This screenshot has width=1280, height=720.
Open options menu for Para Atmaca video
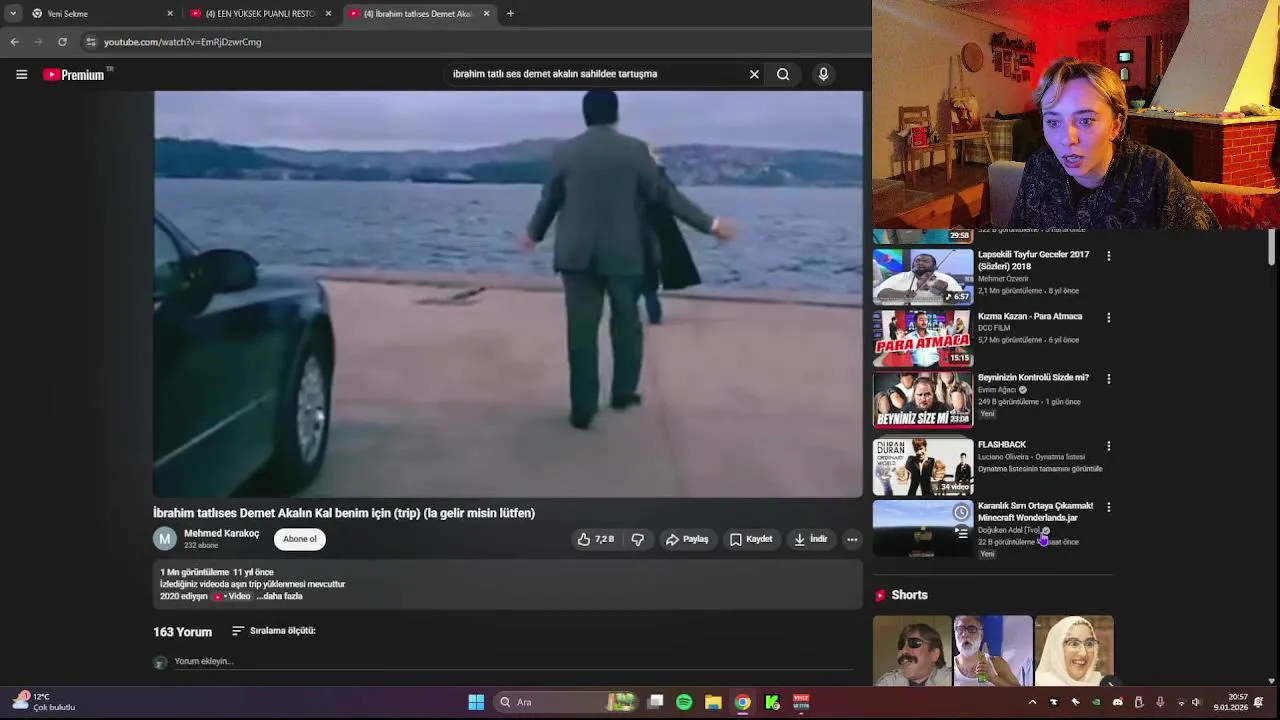click(1108, 318)
